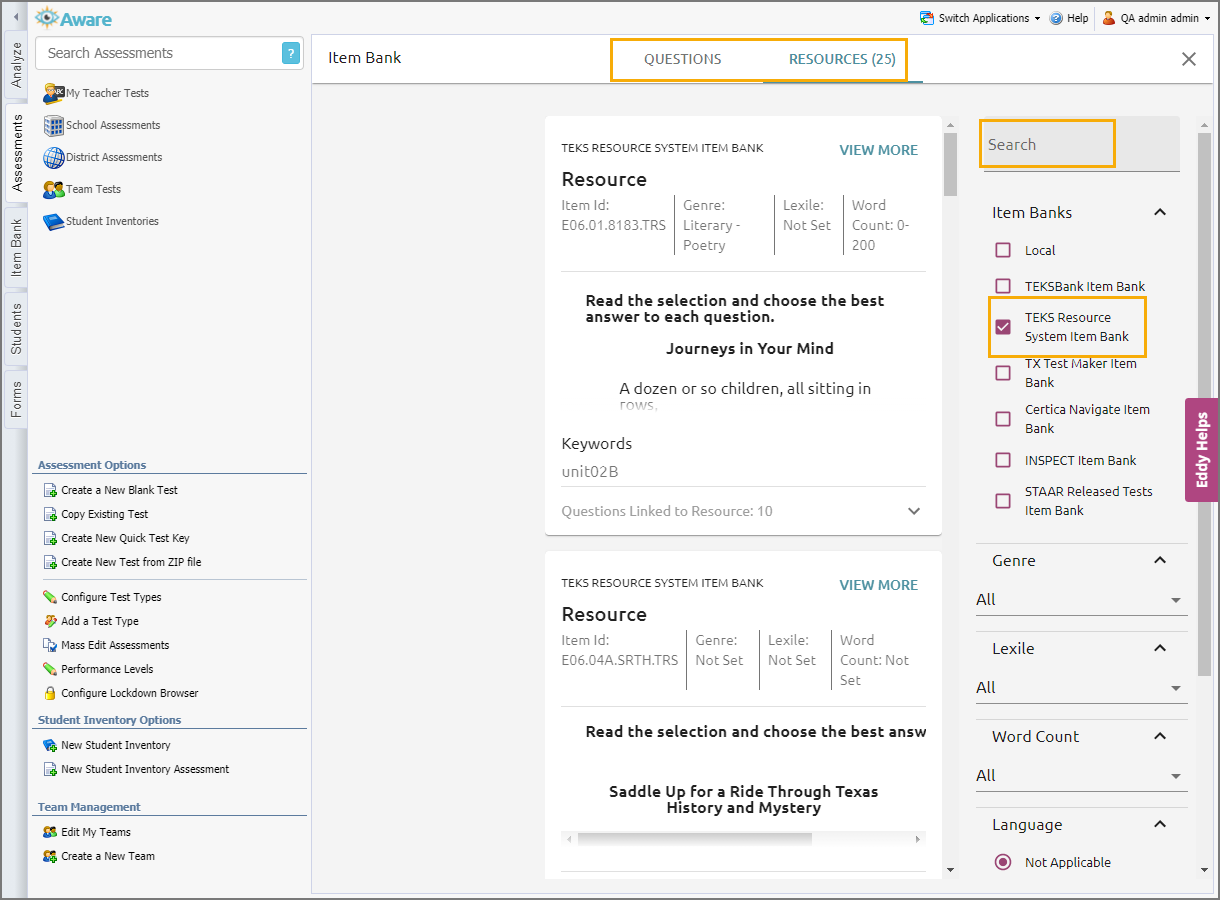Open the Word Count All dropdown

pos(1082,776)
